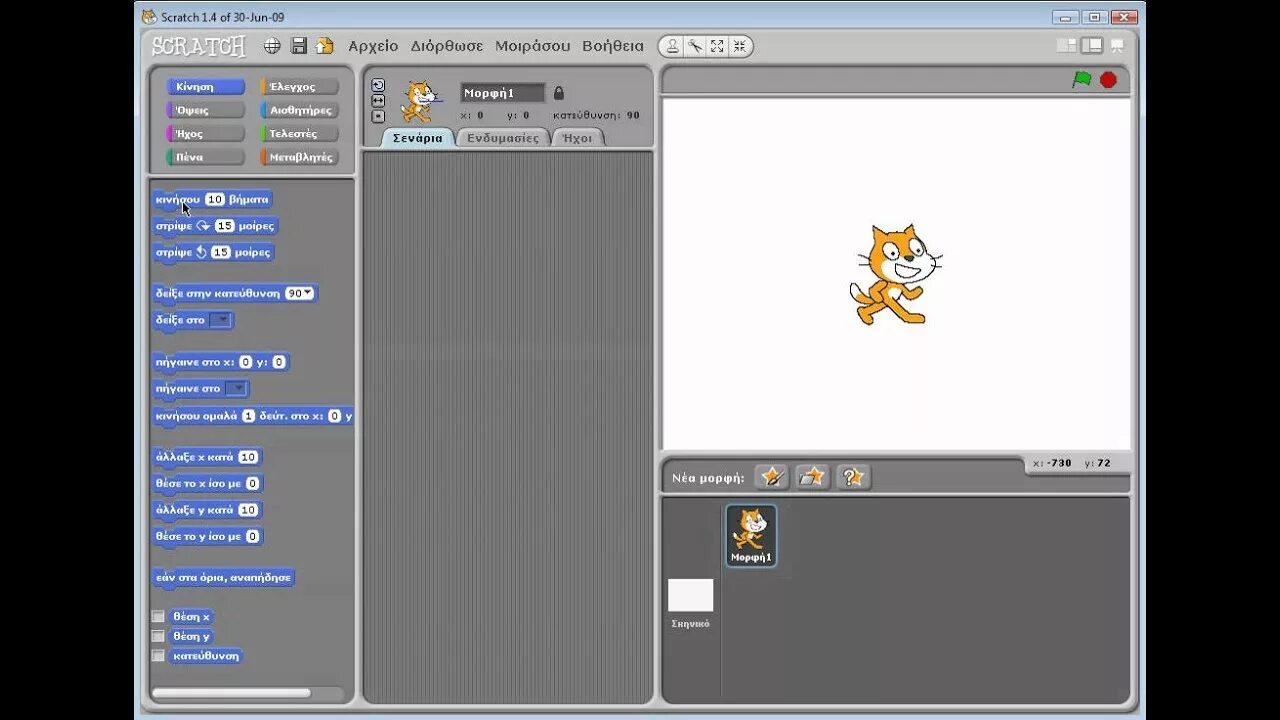Screen dimensions: 1280x720
Task: Click the floppy disk save icon
Action: [298, 46]
